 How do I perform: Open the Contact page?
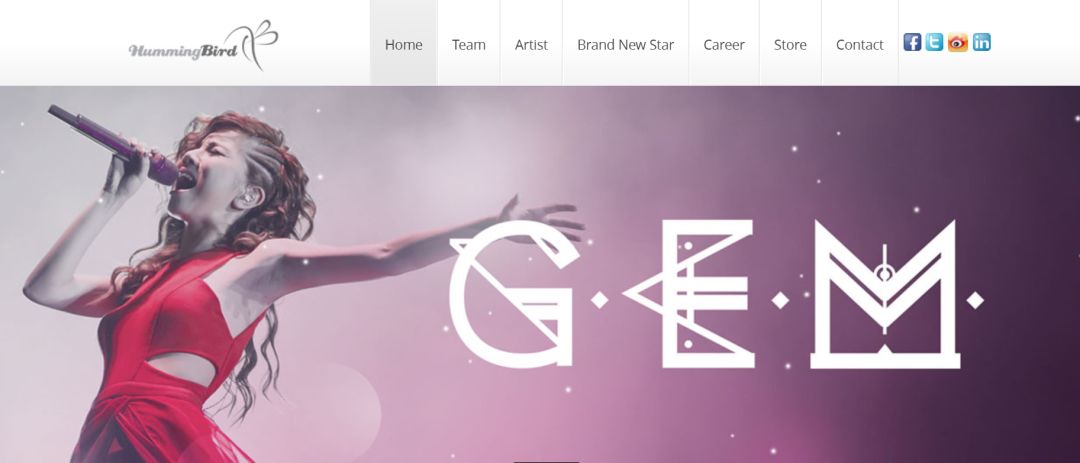pos(860,43)
